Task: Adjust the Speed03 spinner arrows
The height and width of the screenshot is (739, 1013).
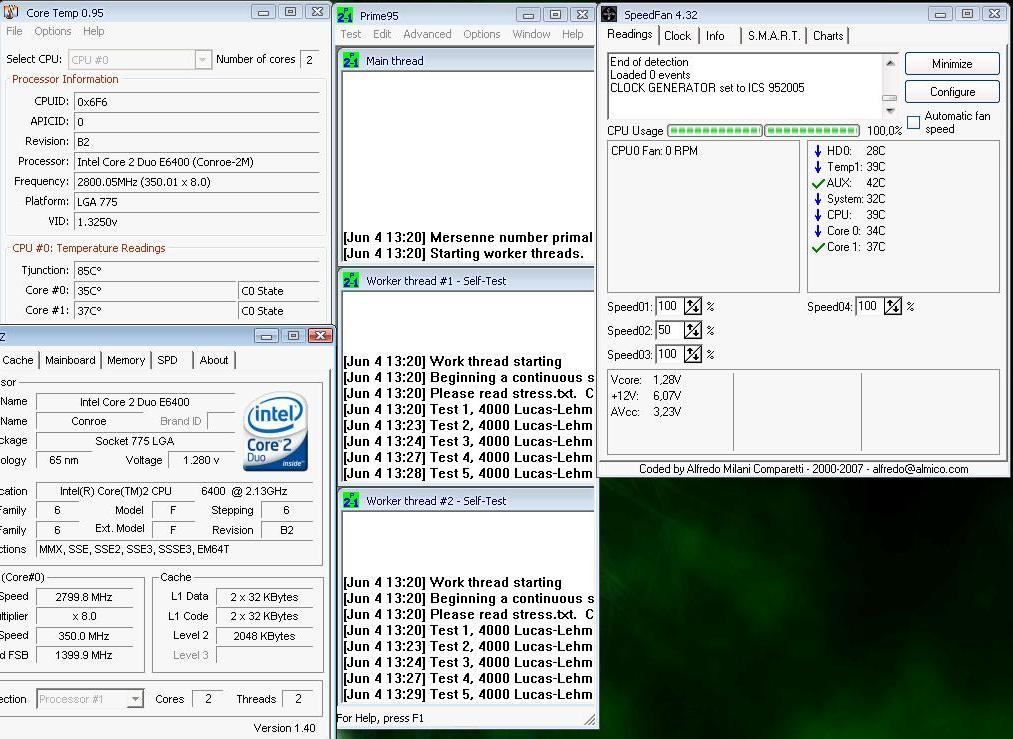Action: click(693, 354)
